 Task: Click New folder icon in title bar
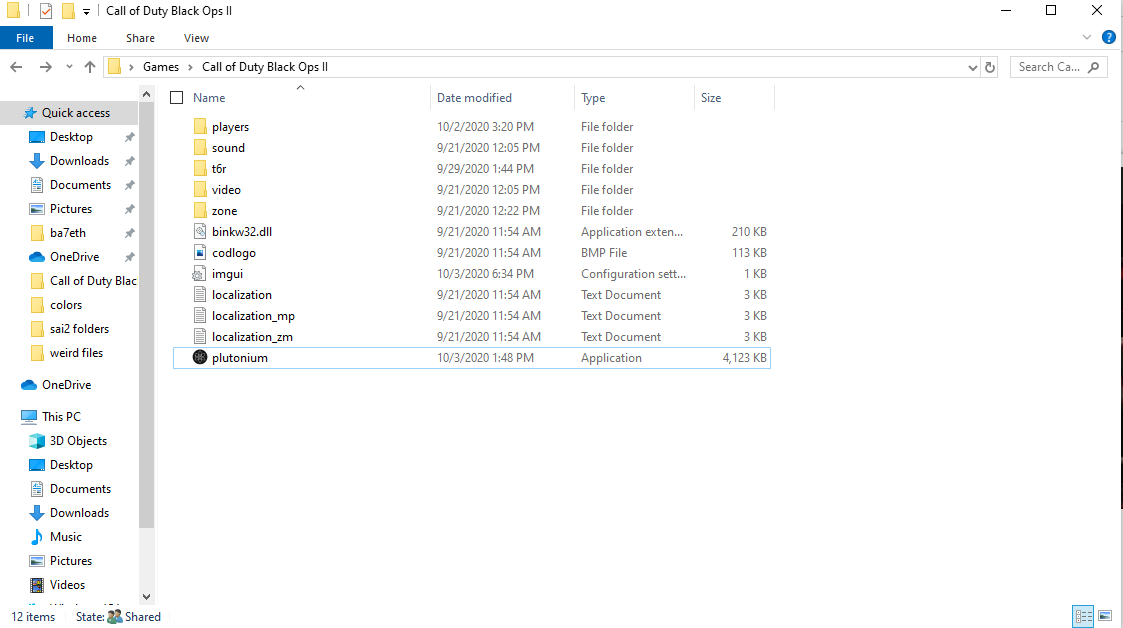click(68, 11)
